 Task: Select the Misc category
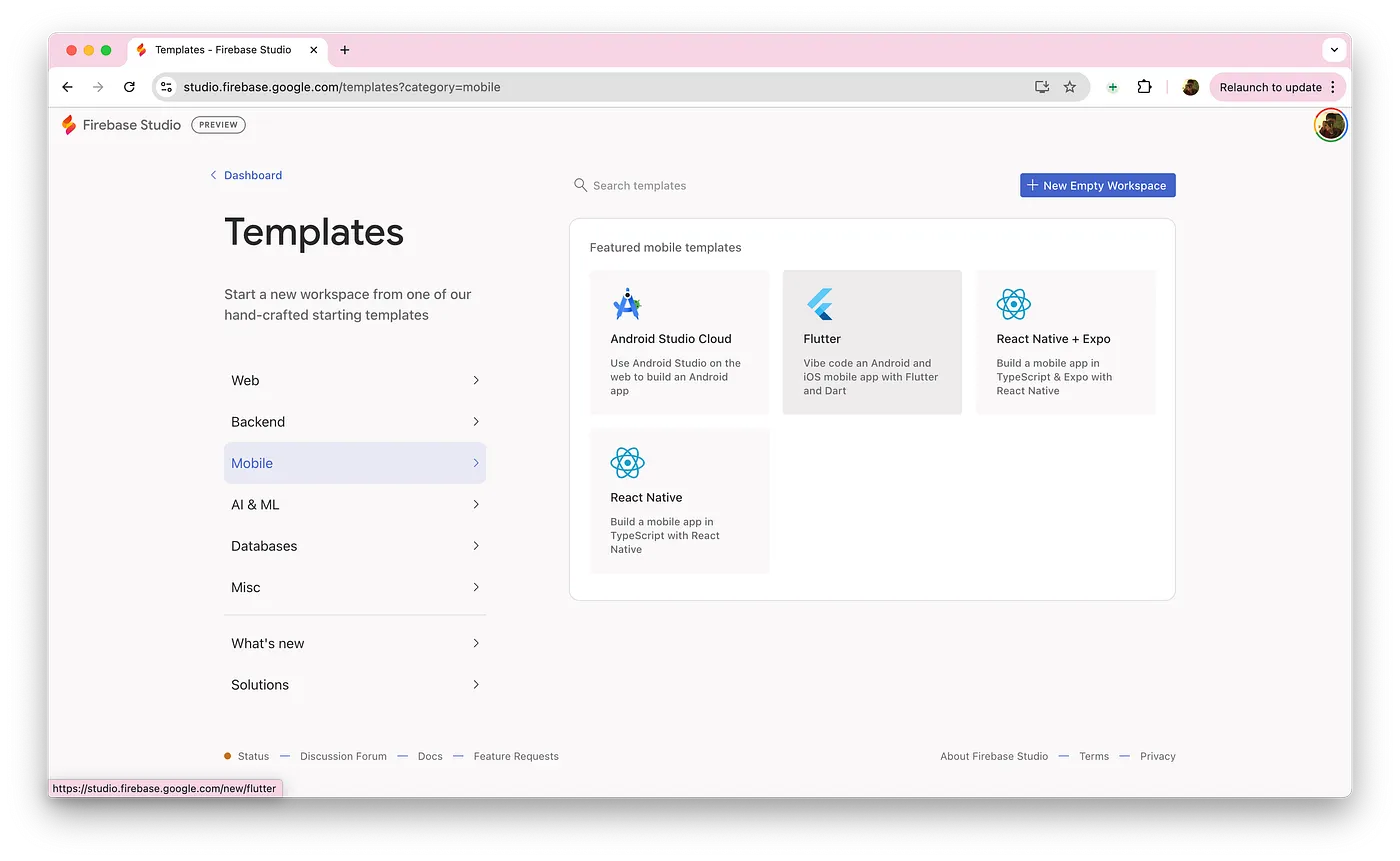(x=355, y=588)
